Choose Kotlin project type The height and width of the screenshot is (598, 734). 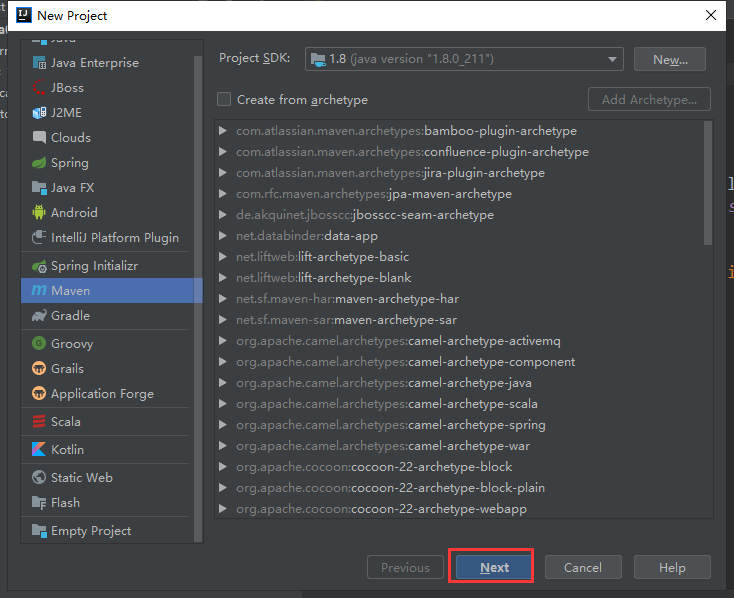107,450
